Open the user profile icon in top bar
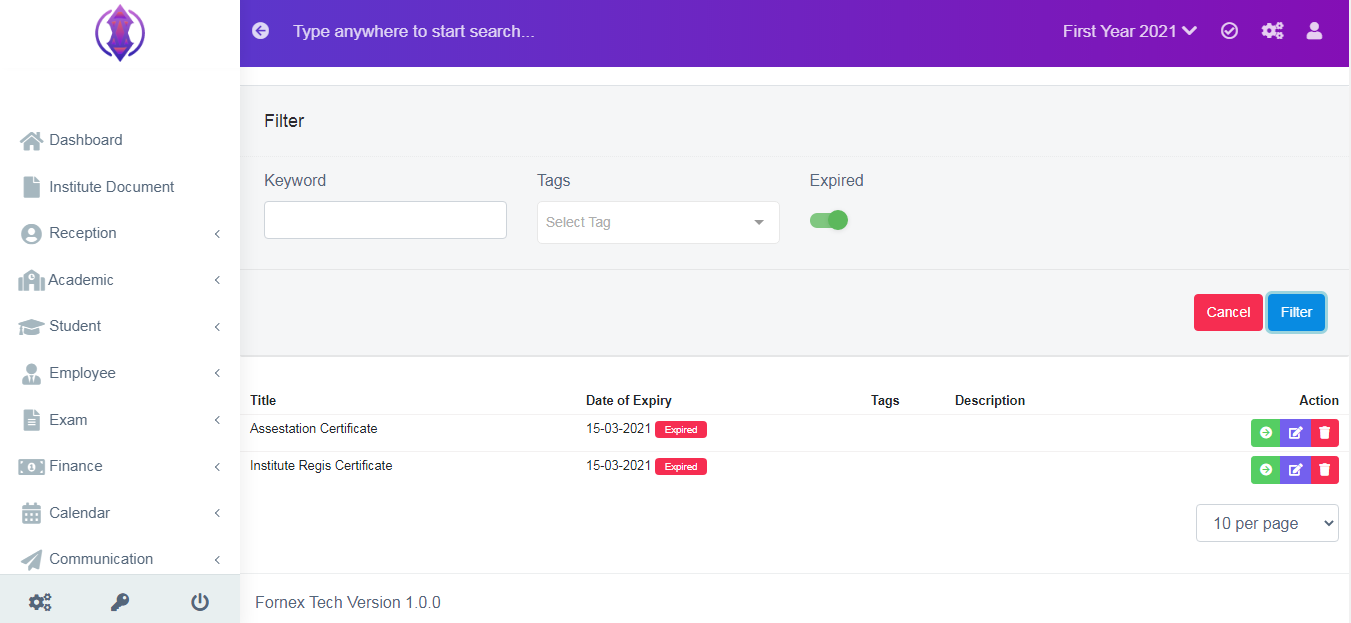 click(x=1315, y=31)
